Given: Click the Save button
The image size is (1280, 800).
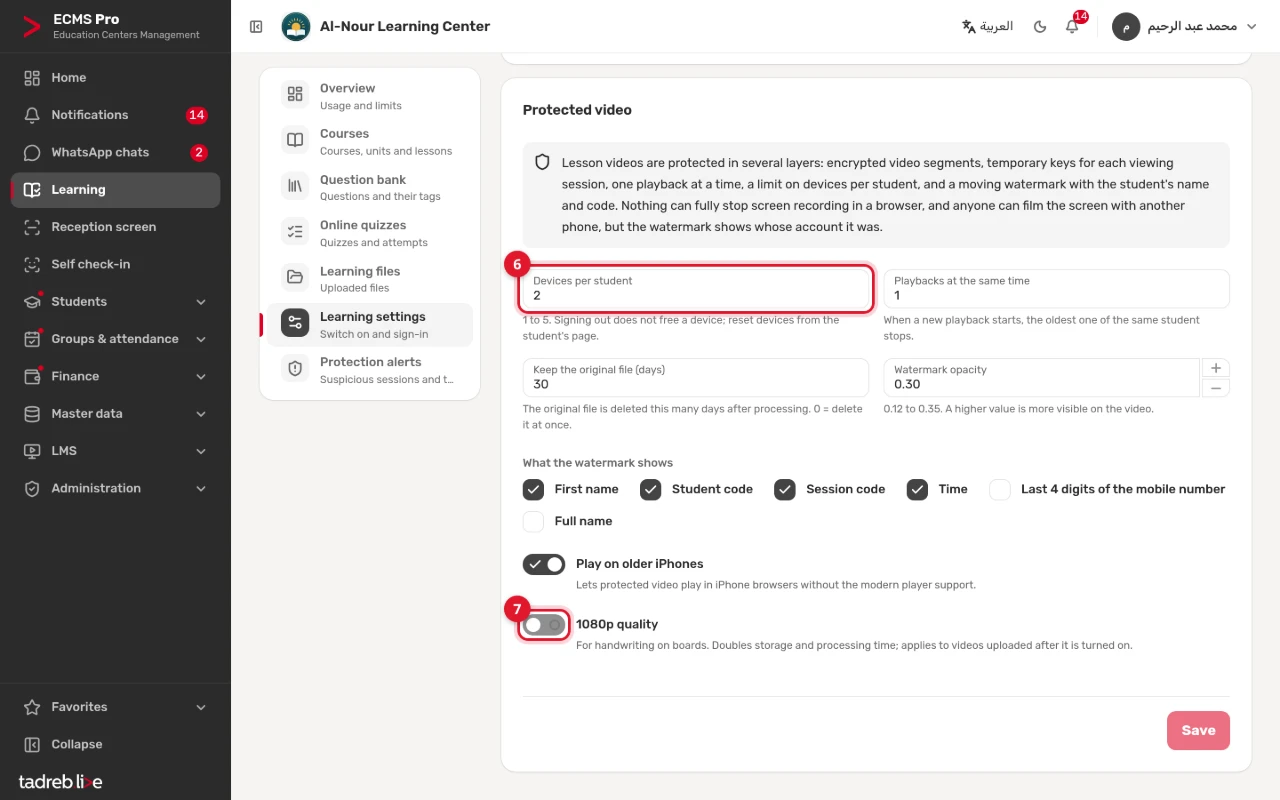Looking at the screenshot, I should [x=1198, y=730].
